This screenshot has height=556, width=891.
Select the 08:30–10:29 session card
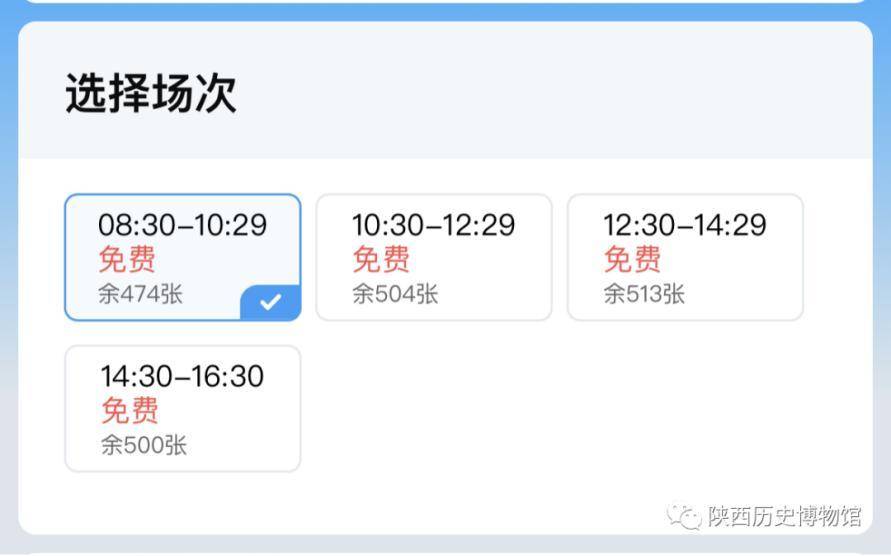182,257
